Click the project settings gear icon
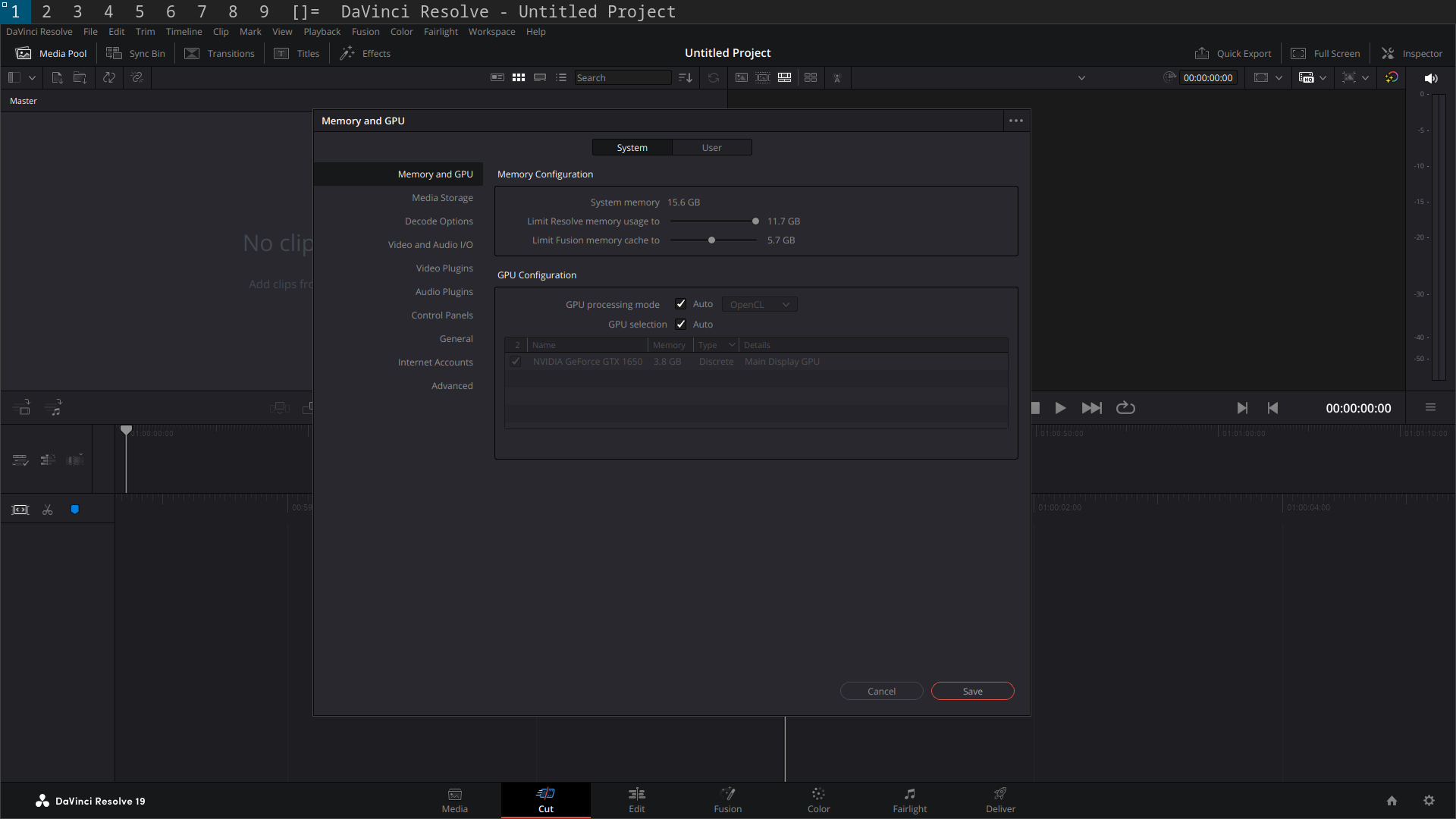1456x819 pixels. 1429,801
